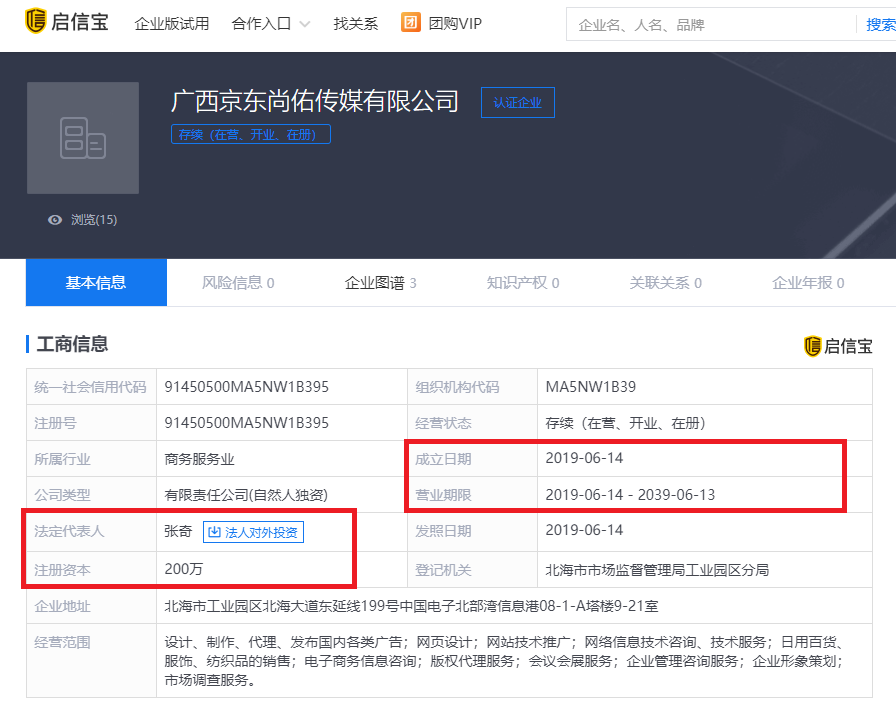Image resolution: width=896 pixels, height=720 pixels.
Task: Click the 存续（在营、开业、在册）status tag
Action: (x=251, y=134)
